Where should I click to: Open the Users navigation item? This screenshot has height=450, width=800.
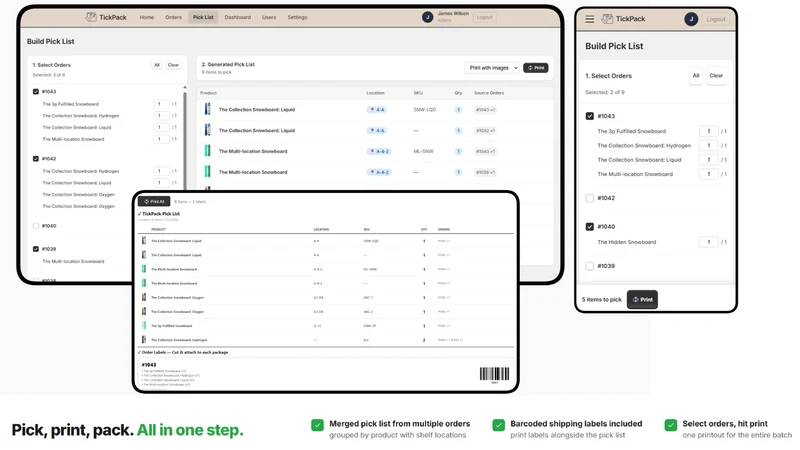(x=269, y=17)
